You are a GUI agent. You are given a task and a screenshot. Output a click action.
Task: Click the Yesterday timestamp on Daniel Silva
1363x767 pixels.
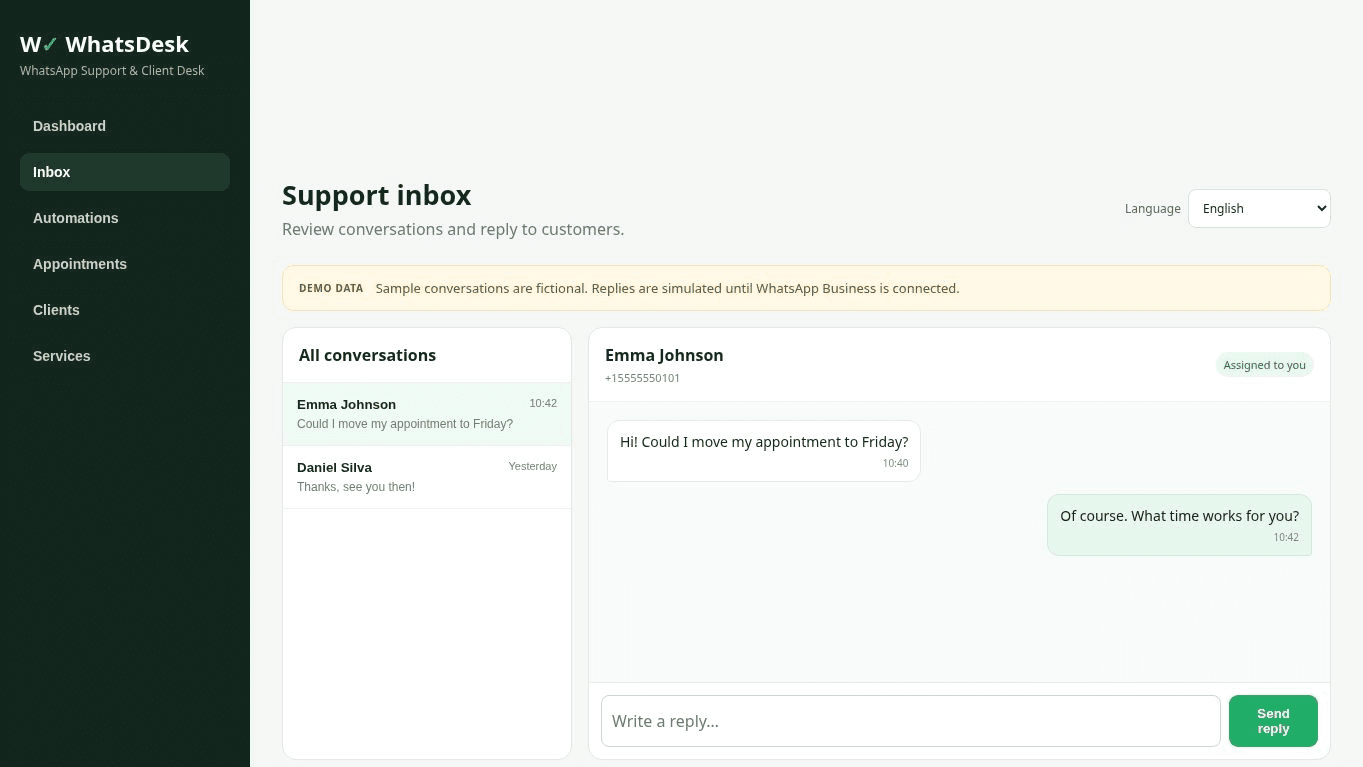point(532,466)
